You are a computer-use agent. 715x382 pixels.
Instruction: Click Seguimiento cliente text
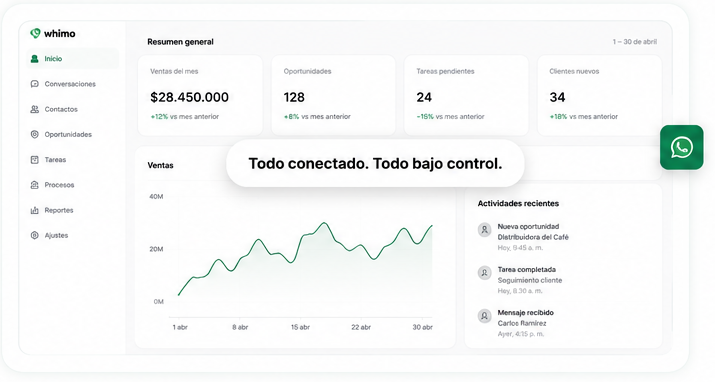tap(529, 280)
